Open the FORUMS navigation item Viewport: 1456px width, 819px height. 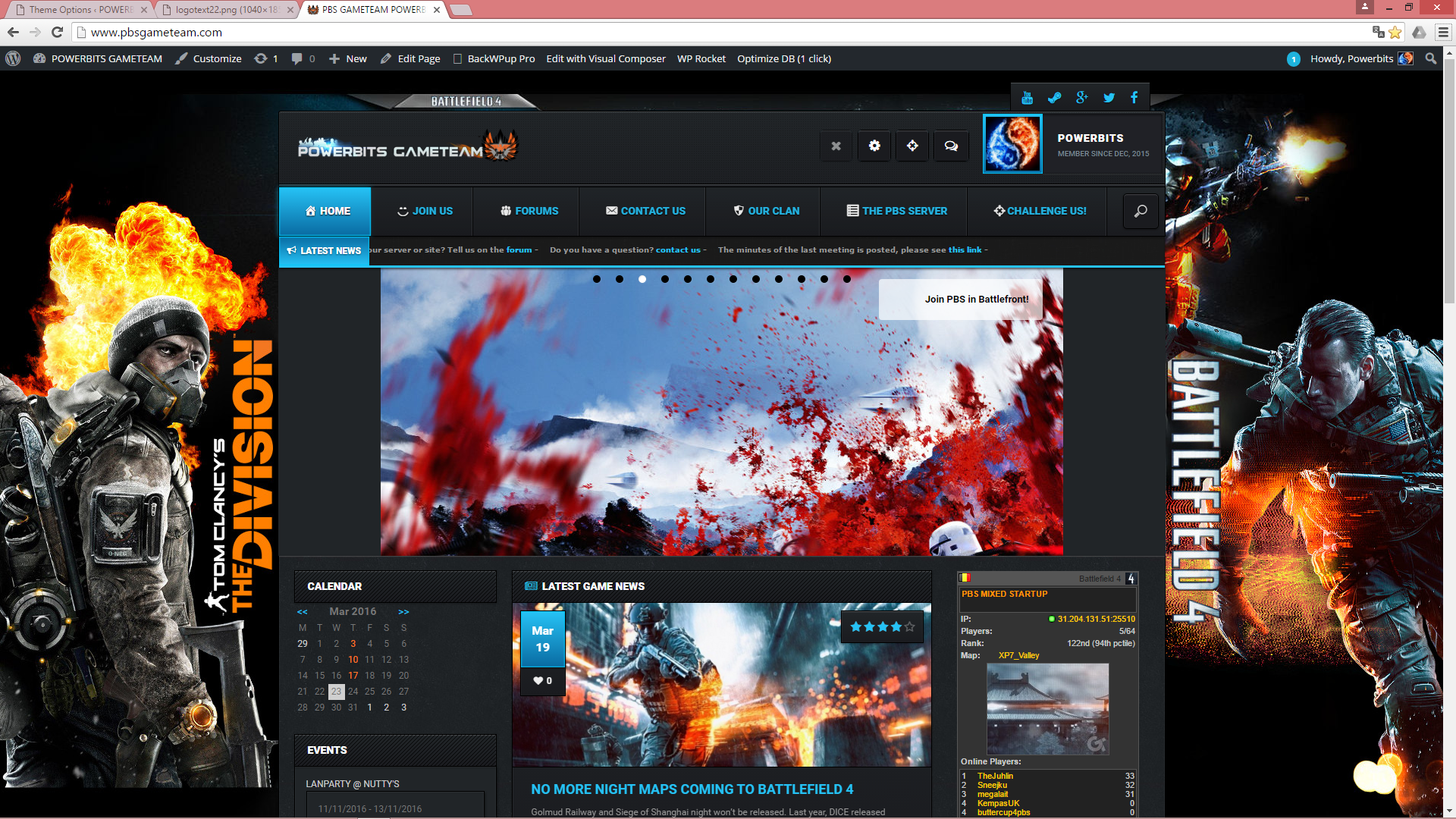coord(529,211)
